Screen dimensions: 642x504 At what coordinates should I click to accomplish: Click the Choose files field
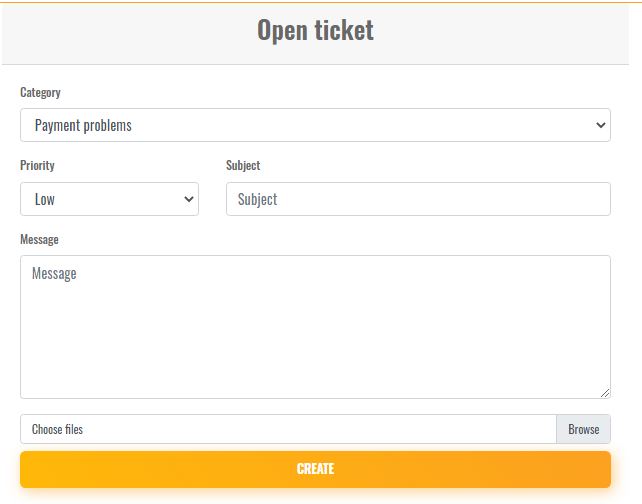[288, 429]
